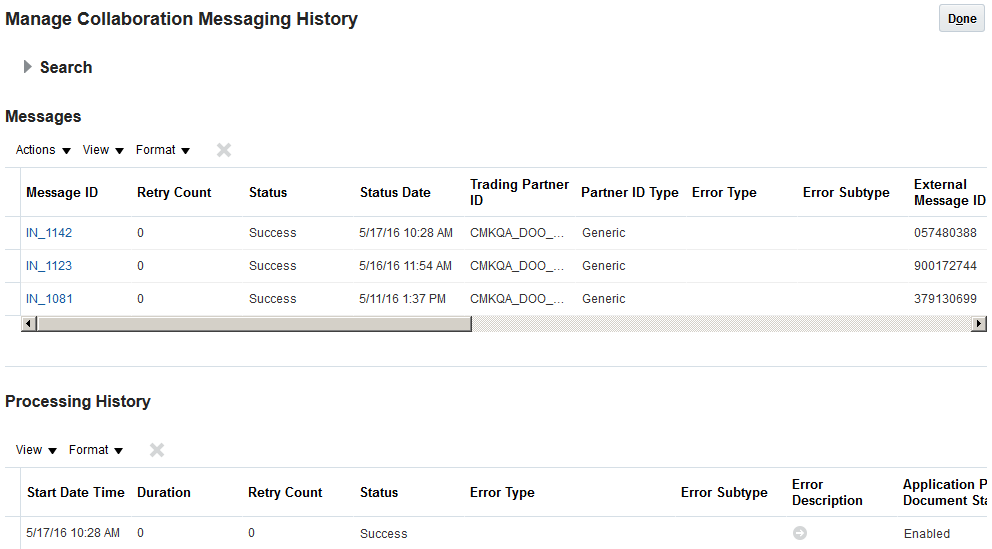The height and width of the screenshot is (549, 992).
Task: Click the Start Date Time column header
Action: click(x=76, y=492)
